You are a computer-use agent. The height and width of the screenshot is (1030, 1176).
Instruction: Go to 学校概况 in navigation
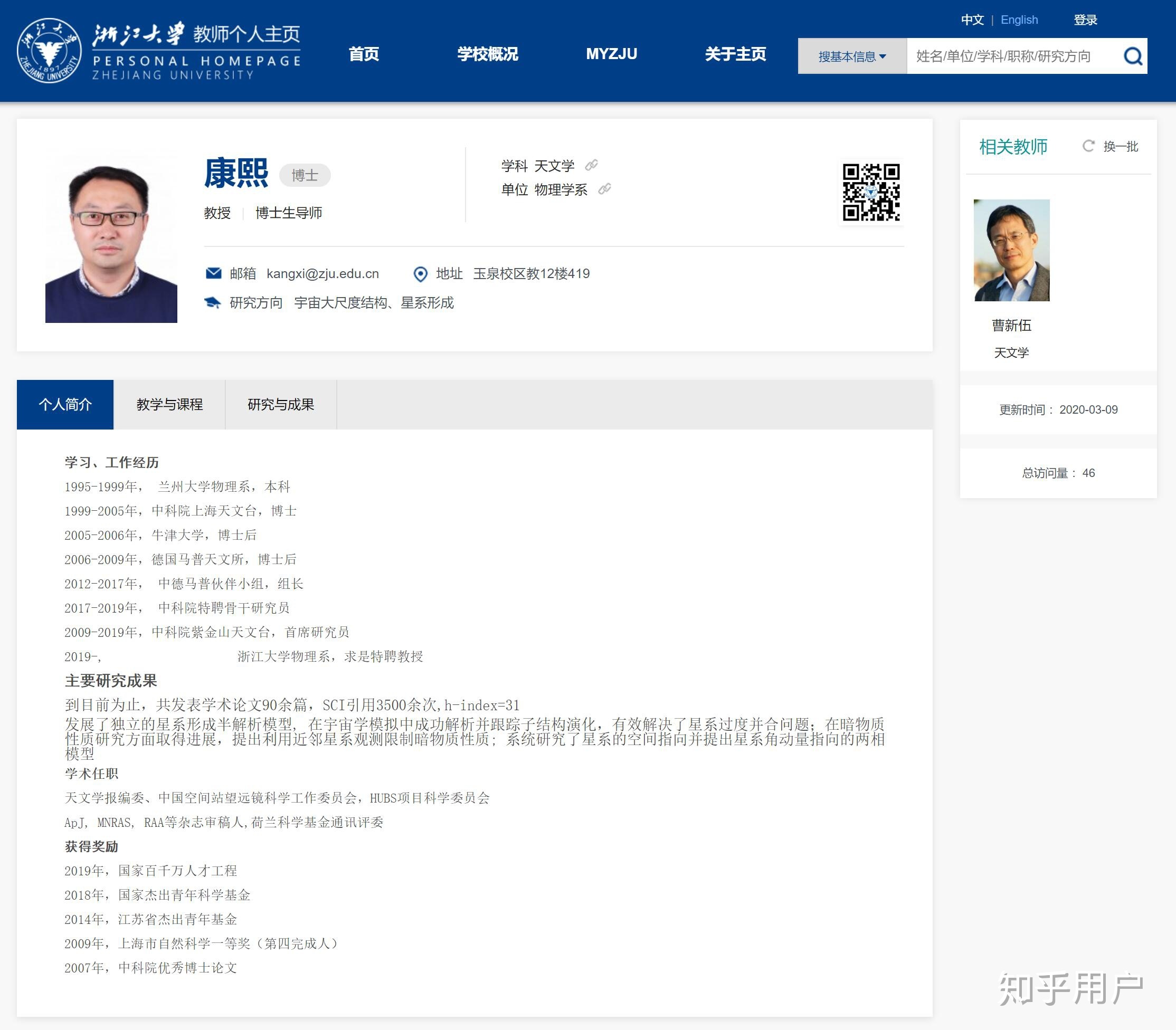click(x=487, y=54)
